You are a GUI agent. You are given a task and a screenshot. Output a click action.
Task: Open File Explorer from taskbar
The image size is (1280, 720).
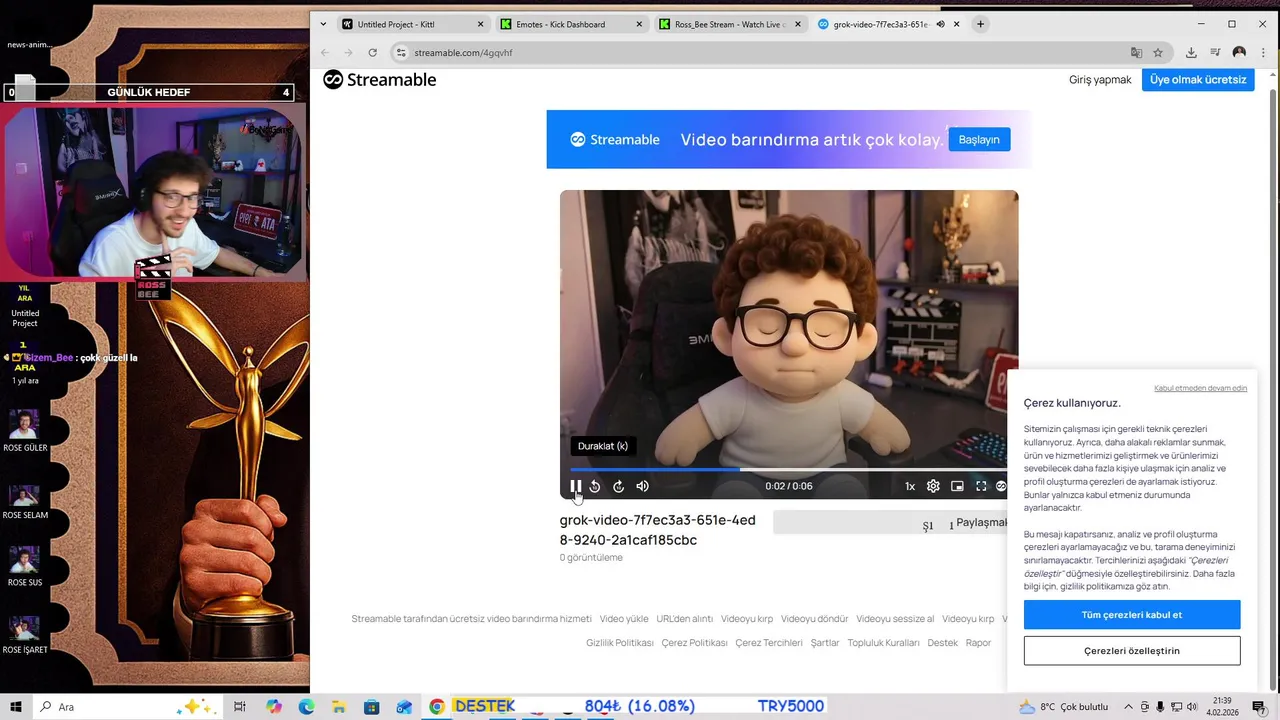(339, 707)
